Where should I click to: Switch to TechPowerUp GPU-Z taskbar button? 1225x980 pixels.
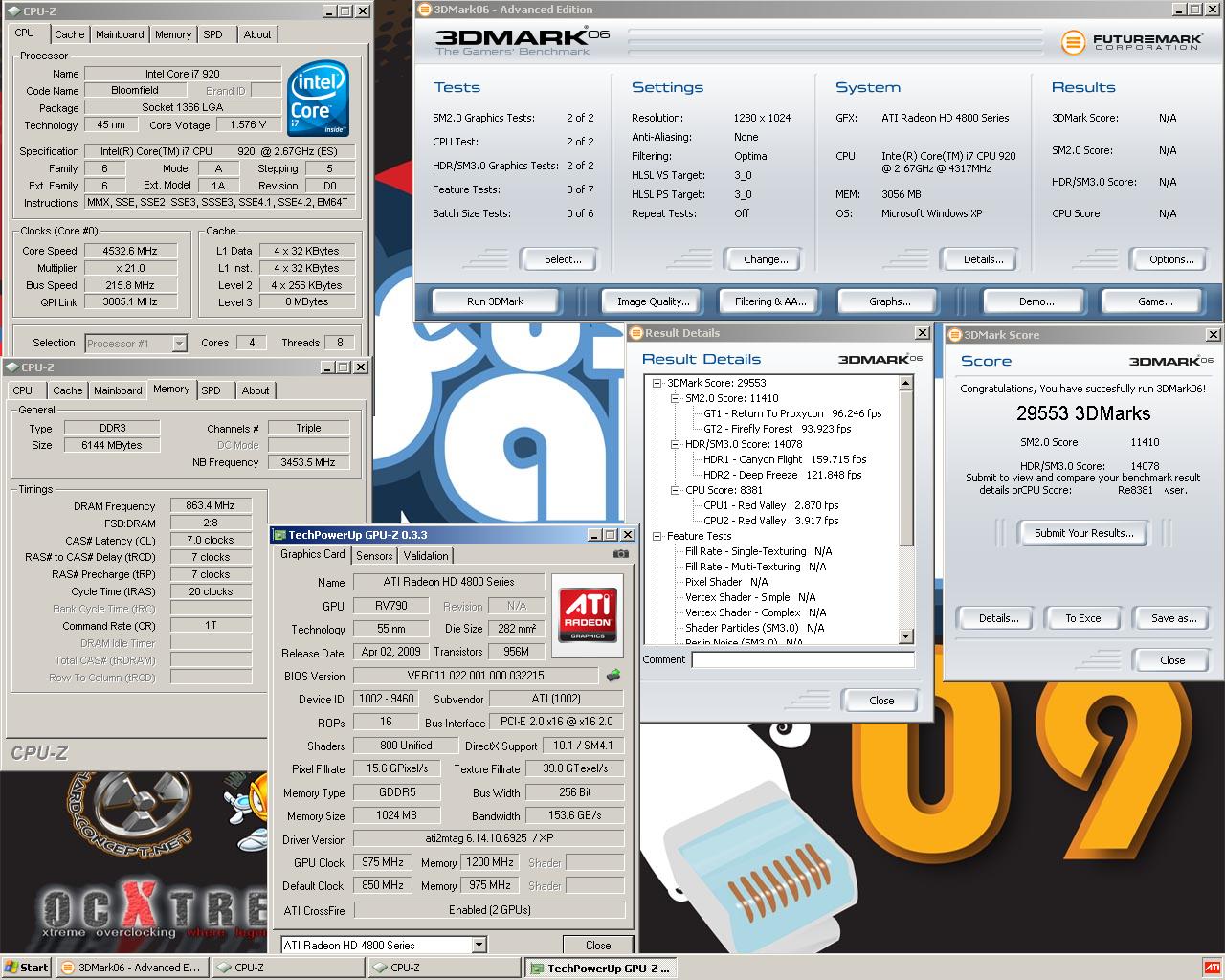click(600, 968)
